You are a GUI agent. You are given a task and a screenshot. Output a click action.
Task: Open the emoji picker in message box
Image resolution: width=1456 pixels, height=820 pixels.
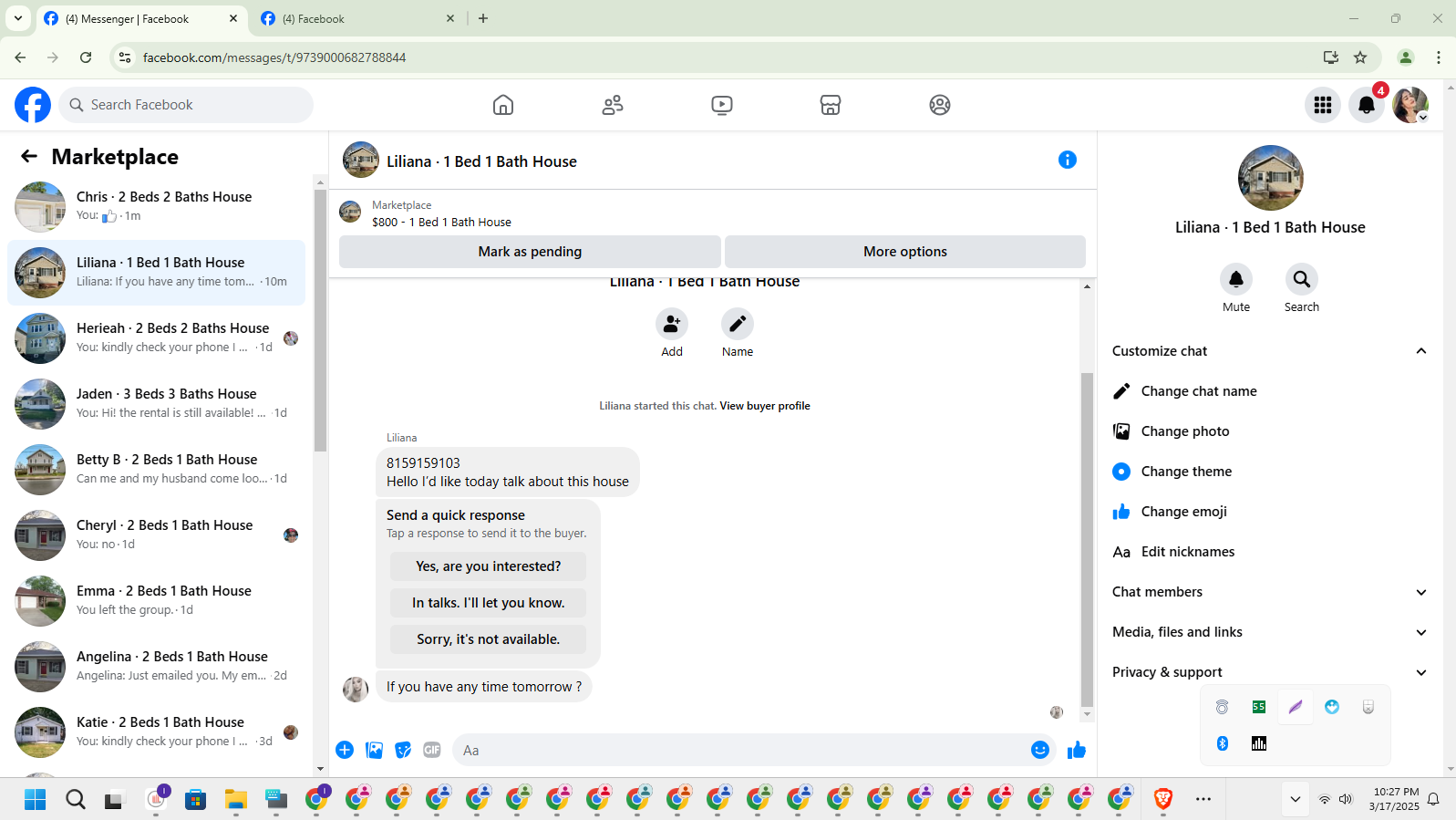(x=1040, y=750)
